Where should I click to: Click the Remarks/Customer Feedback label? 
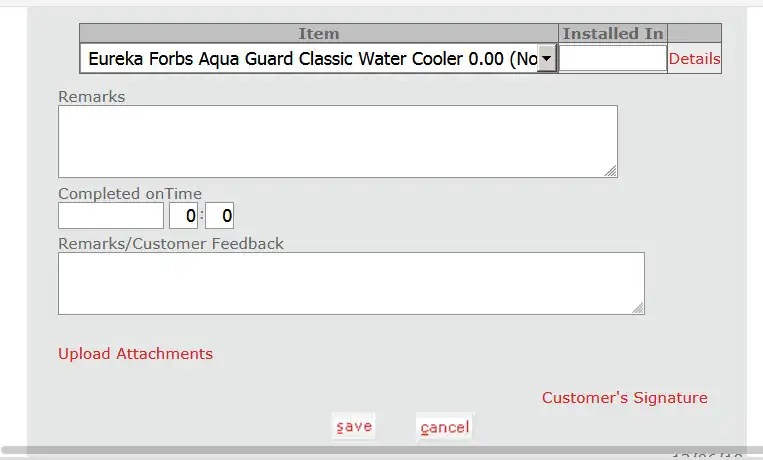(171, 243)
